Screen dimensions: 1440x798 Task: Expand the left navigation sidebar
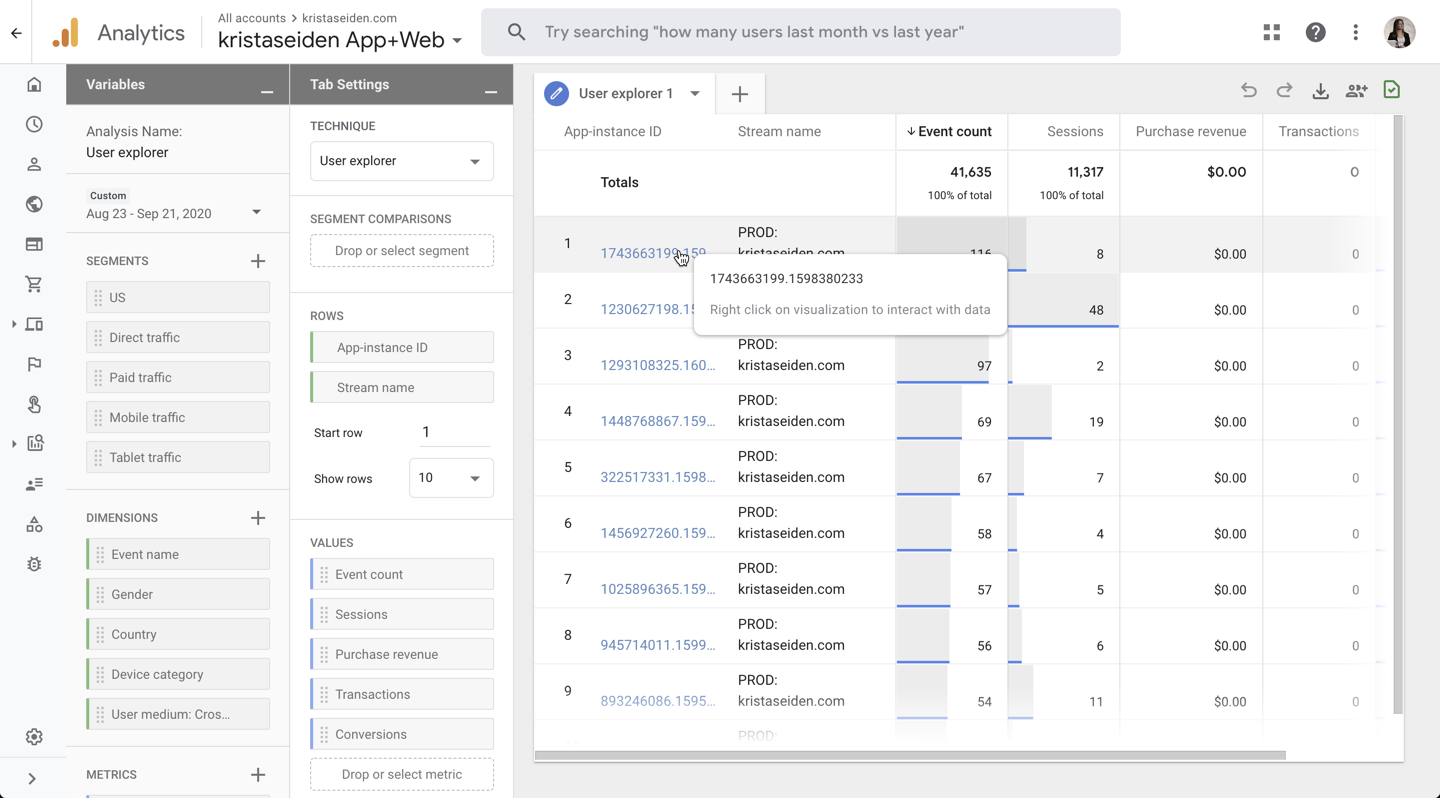[x=32, y=778]
